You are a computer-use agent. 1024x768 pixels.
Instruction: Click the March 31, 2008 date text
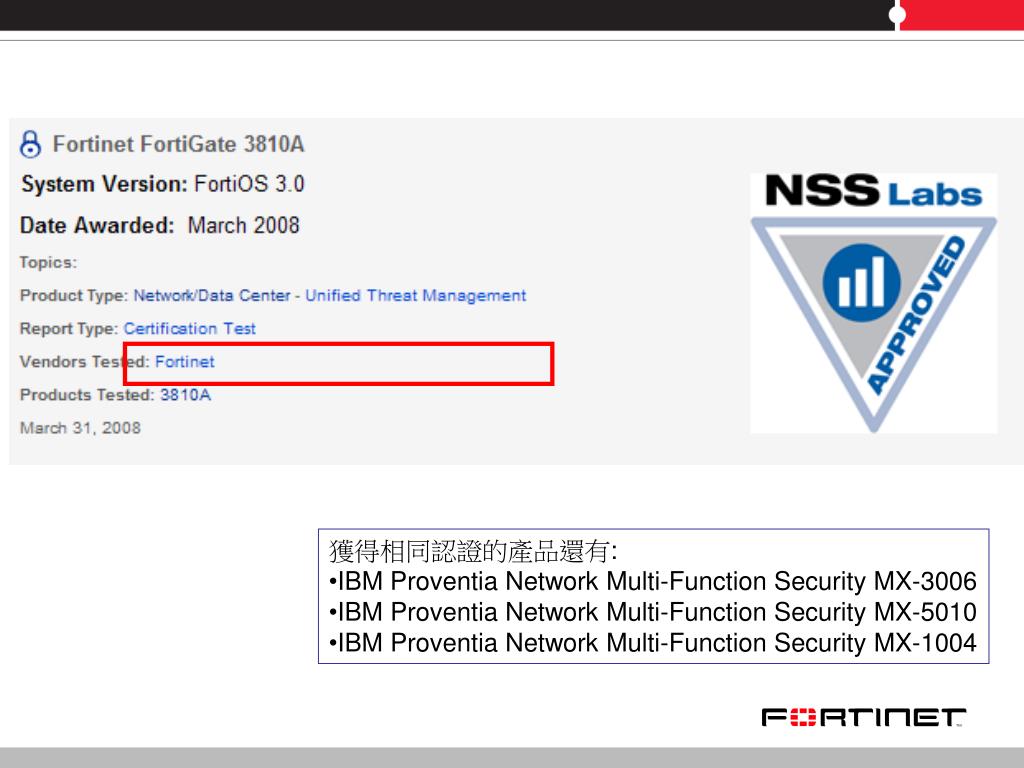[x=80, y=428]
